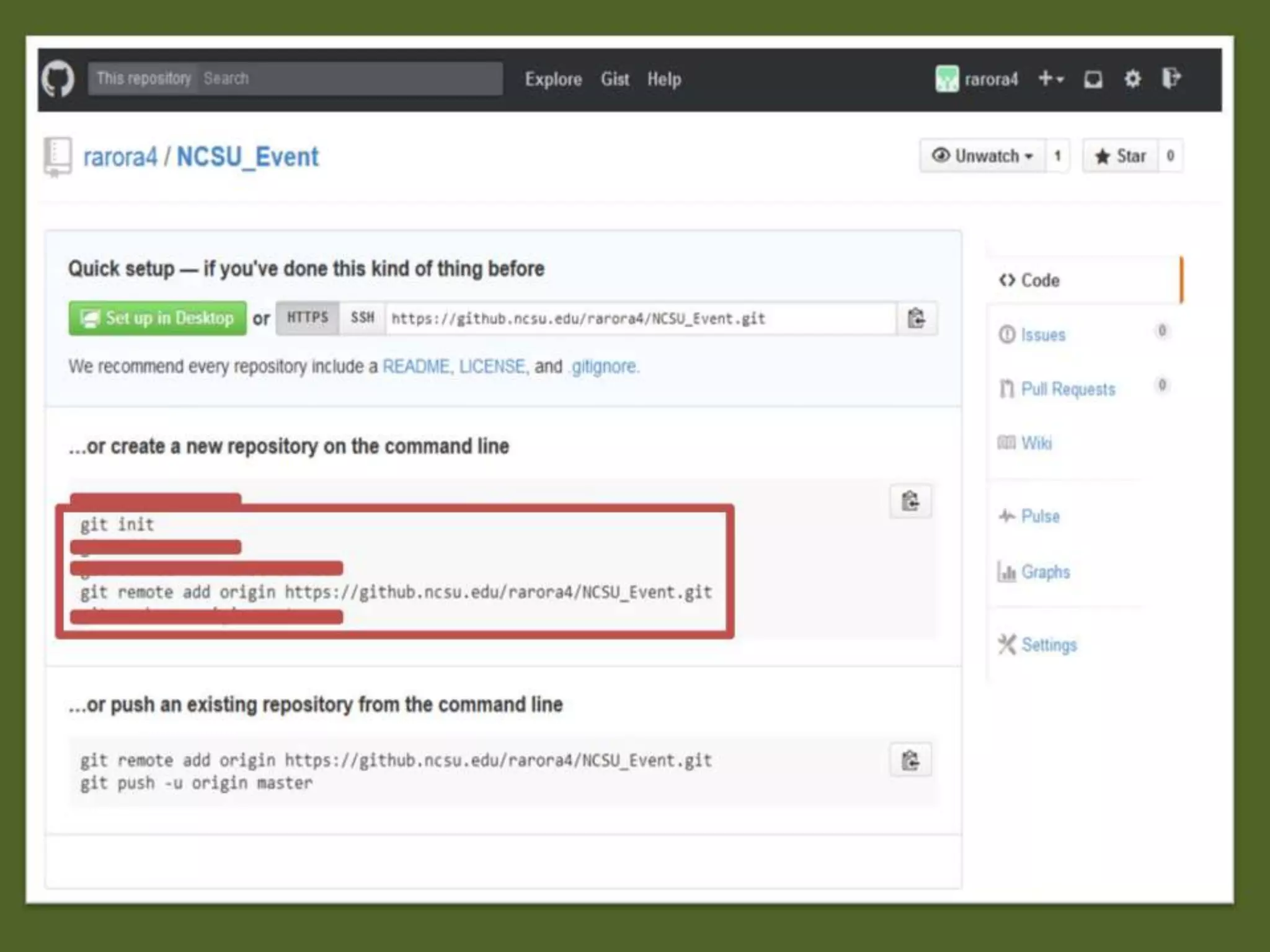Screen dimensions: 1270x952
Task: Select the HTTPS protocol toggle
Action: [308, 318]
